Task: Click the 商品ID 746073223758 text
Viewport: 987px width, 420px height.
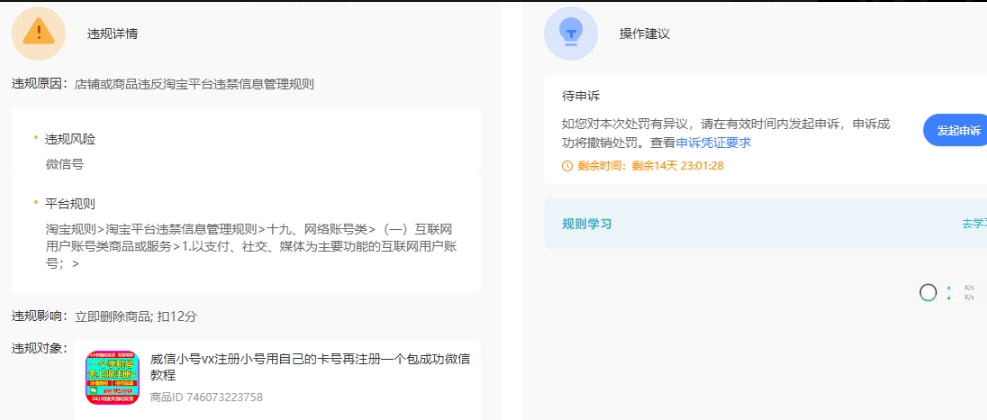Action: [x=206, y=397]
